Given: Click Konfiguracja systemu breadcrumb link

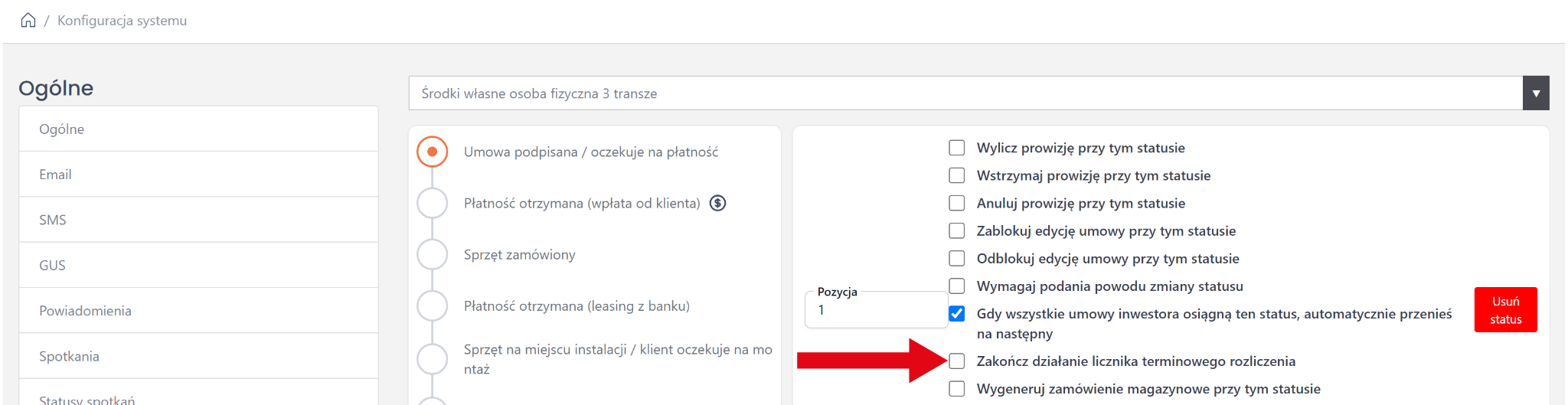Looking at the screenshot, I should pyautogui.click(x=122, y=21).
